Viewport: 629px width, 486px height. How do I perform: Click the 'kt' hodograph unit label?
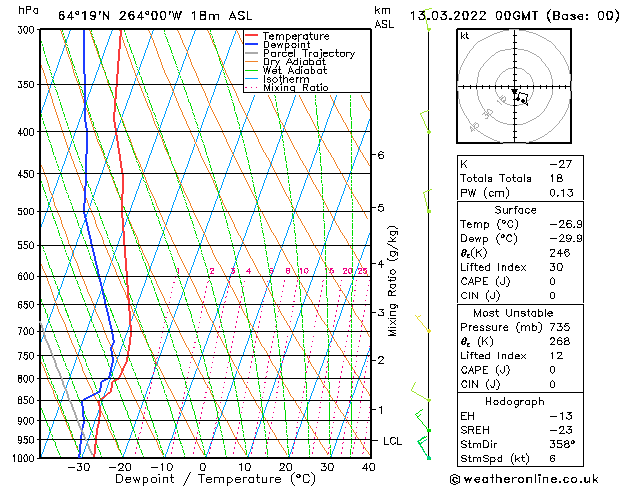465,36
